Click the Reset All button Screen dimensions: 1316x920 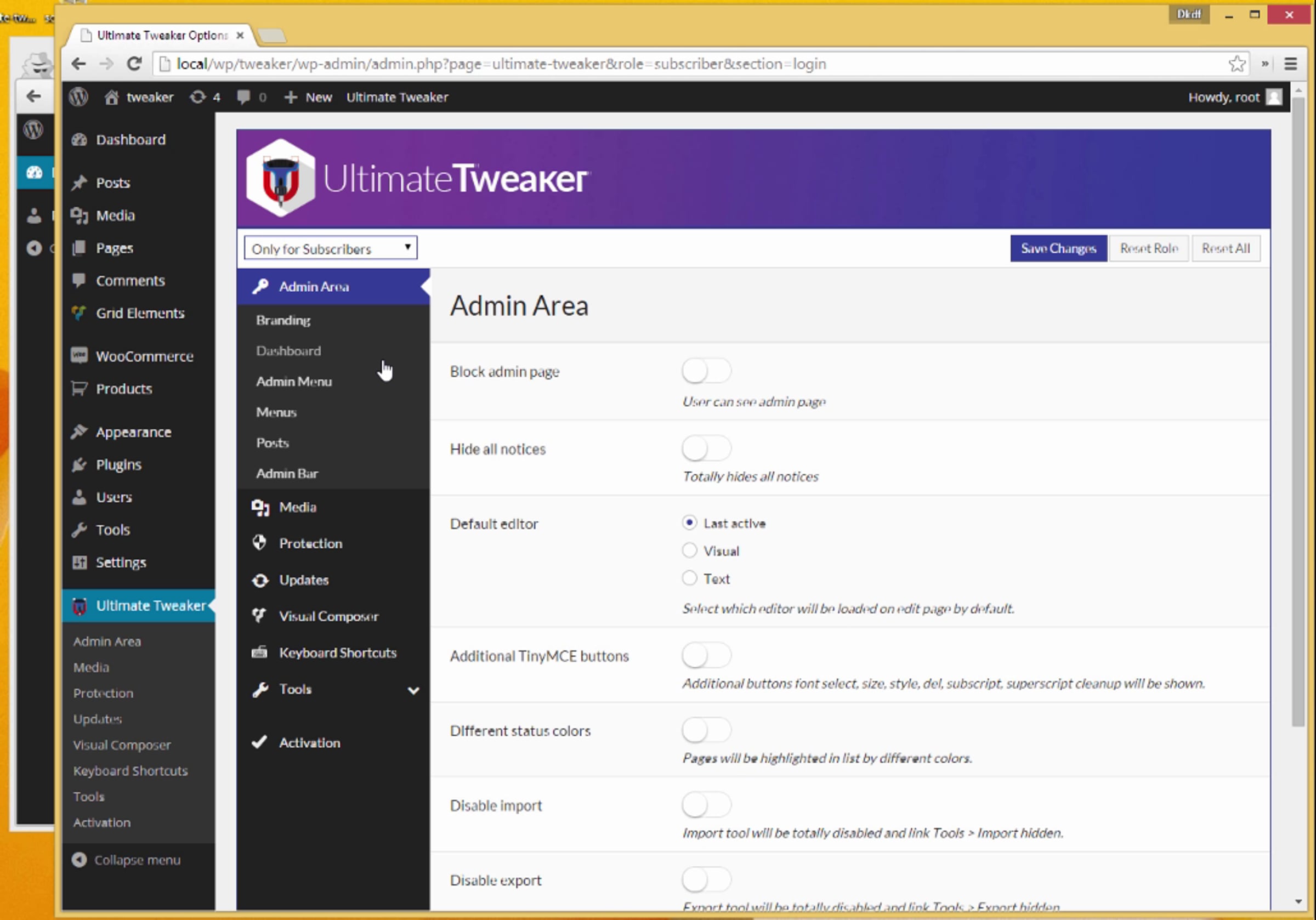pyautogui.click(x=1226, y=249)
